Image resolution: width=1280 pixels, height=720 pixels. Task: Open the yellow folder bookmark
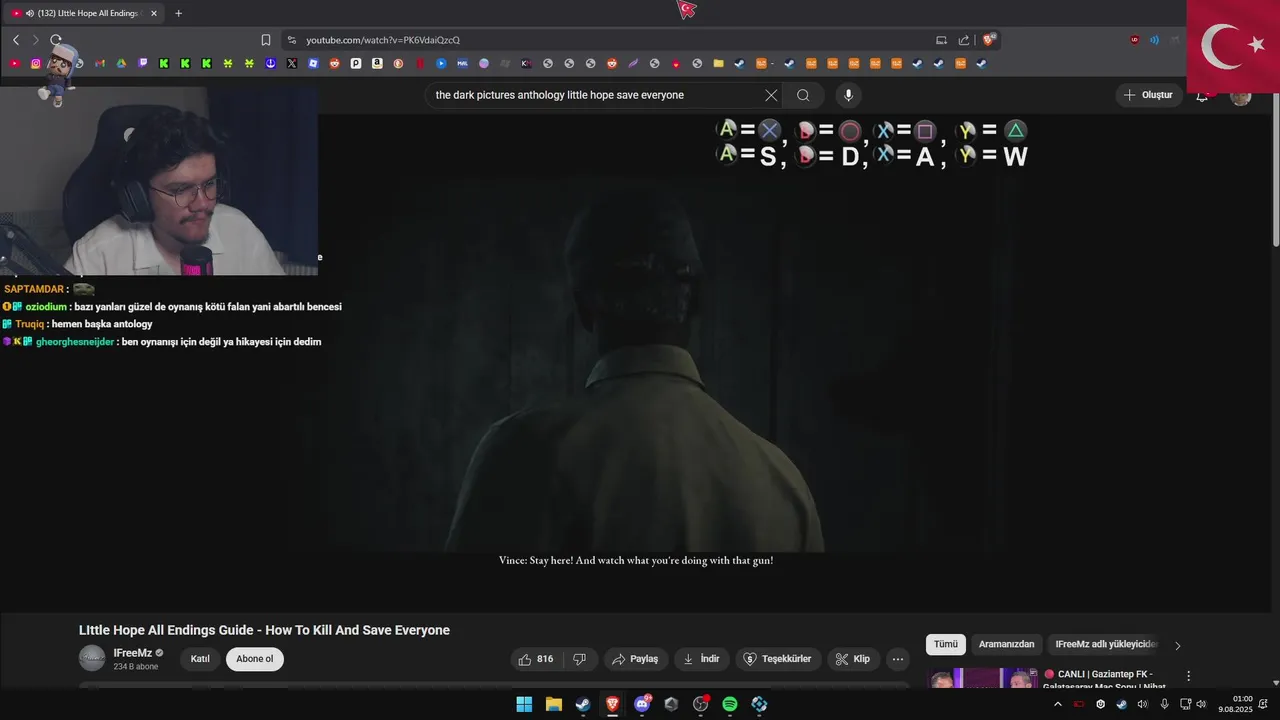coord(718,63)
